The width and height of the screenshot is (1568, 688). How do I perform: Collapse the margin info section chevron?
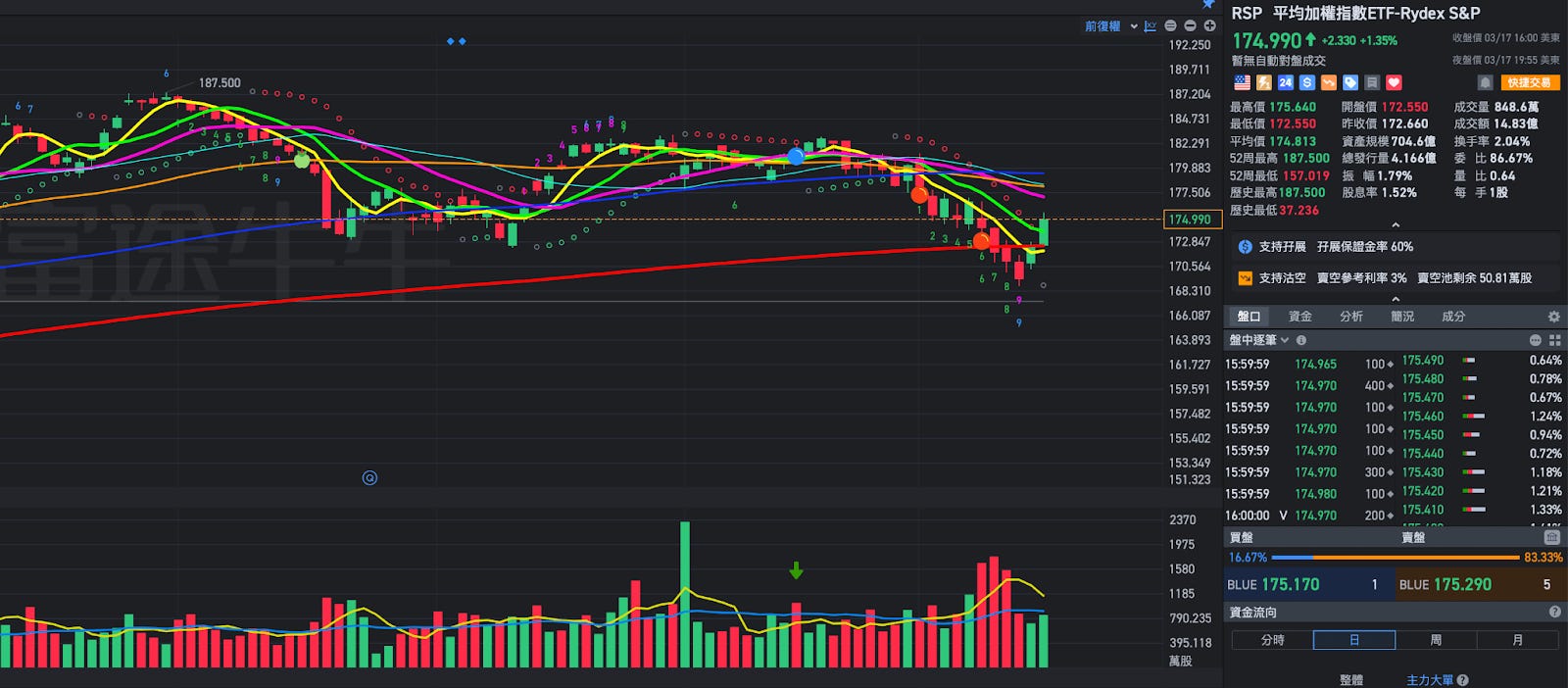(1396, 299)
